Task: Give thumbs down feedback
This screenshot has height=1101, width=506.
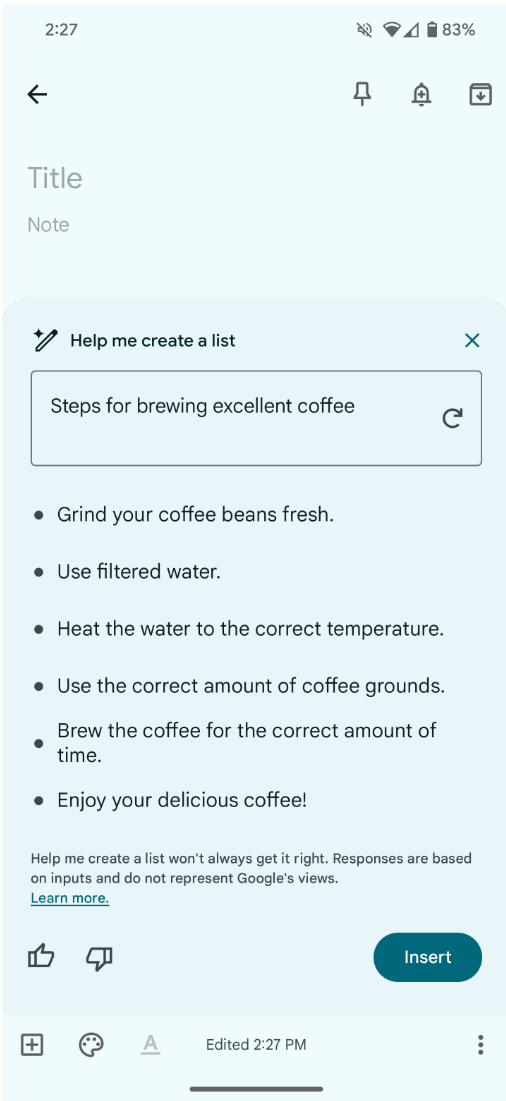Action: coord(99,958)
